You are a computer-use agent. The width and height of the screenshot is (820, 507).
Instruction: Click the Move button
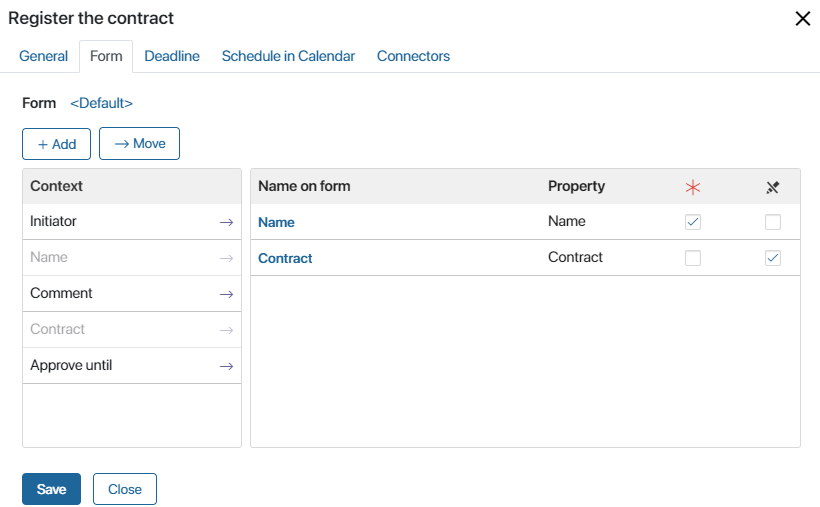140,143
